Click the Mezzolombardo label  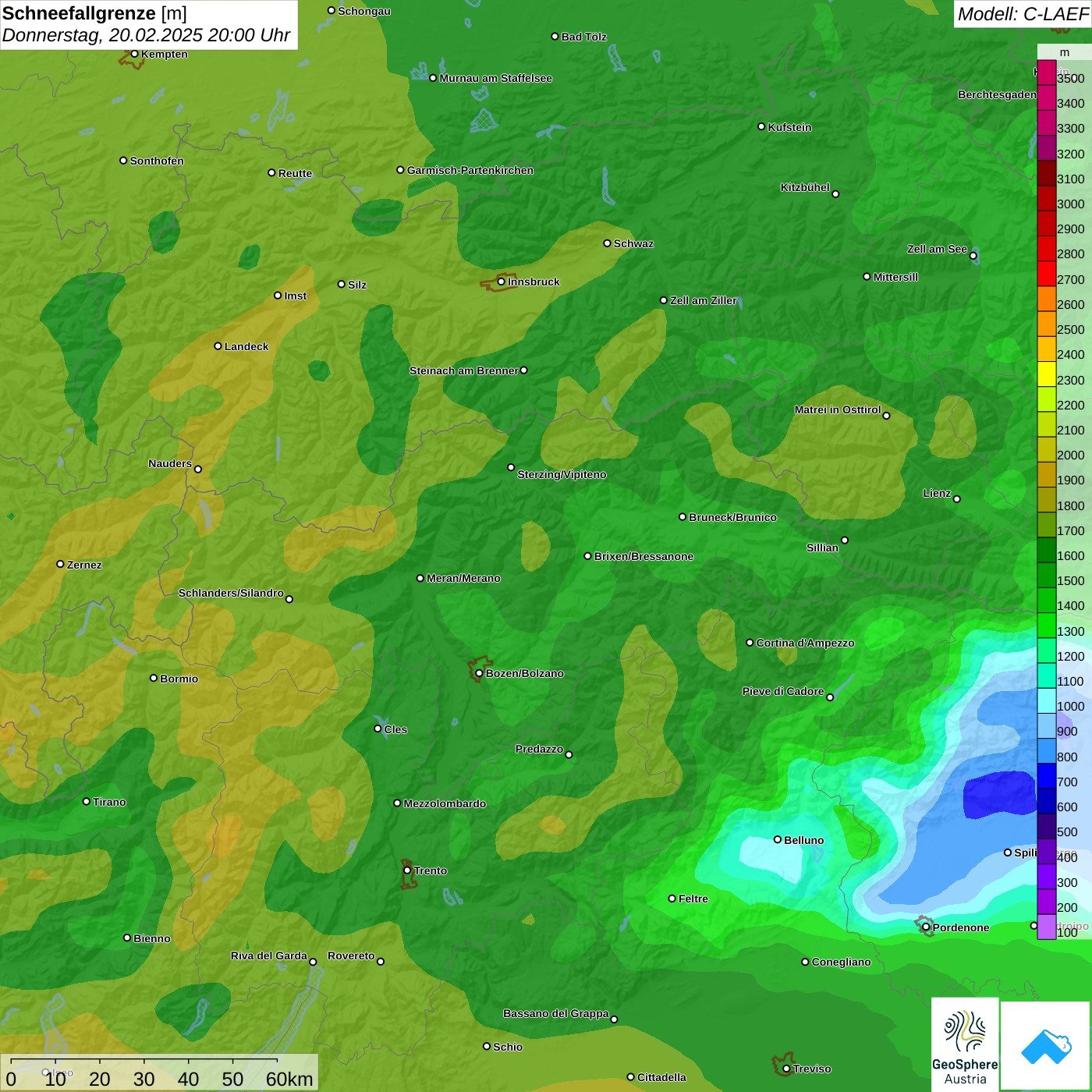pyautogui.click(x=445, y=803)
